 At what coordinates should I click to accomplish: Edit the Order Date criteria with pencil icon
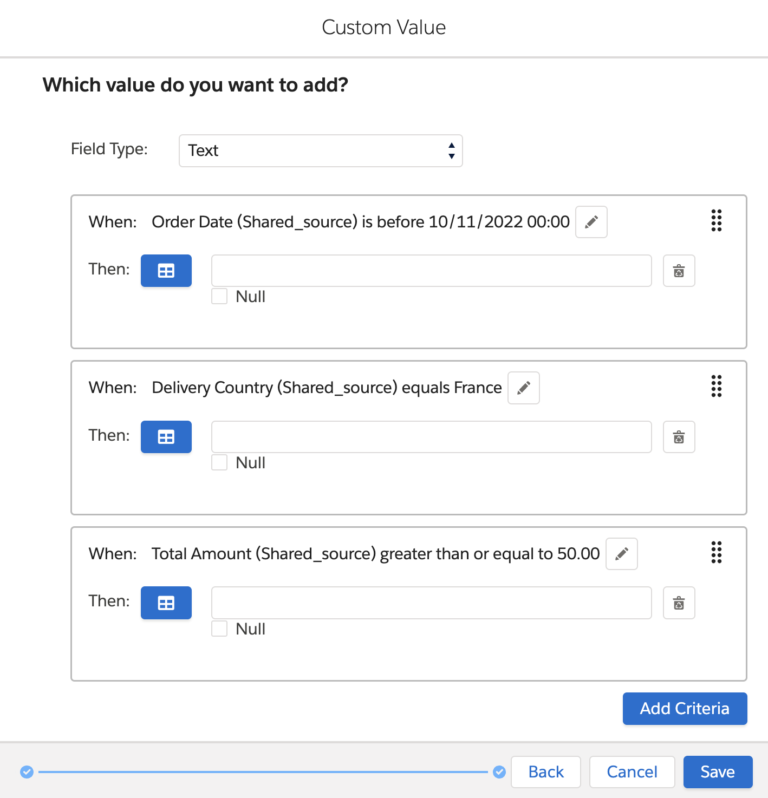(591, 222)
